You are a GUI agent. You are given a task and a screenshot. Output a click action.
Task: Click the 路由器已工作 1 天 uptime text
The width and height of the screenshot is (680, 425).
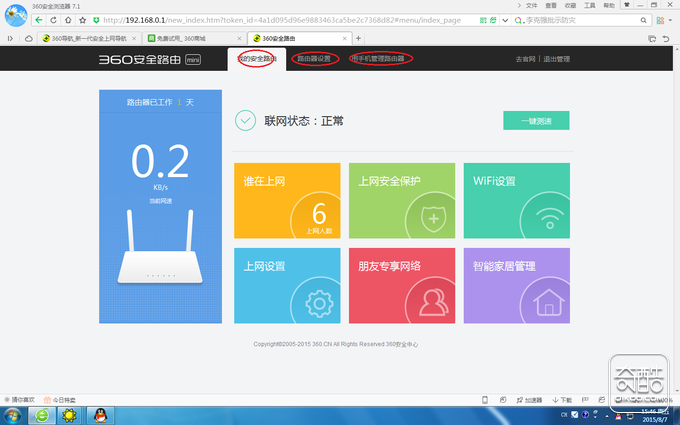[x=160, y=102]
